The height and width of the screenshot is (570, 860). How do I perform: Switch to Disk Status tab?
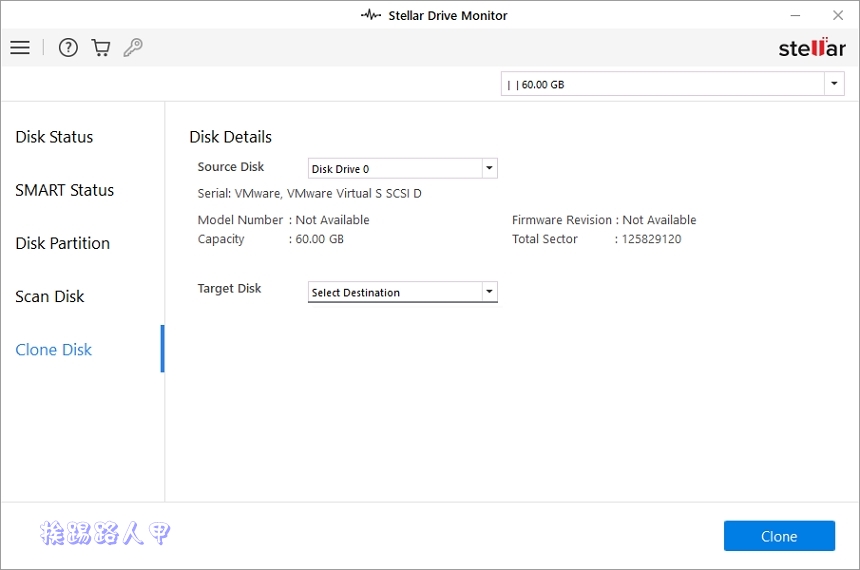[x=54, y=137]
